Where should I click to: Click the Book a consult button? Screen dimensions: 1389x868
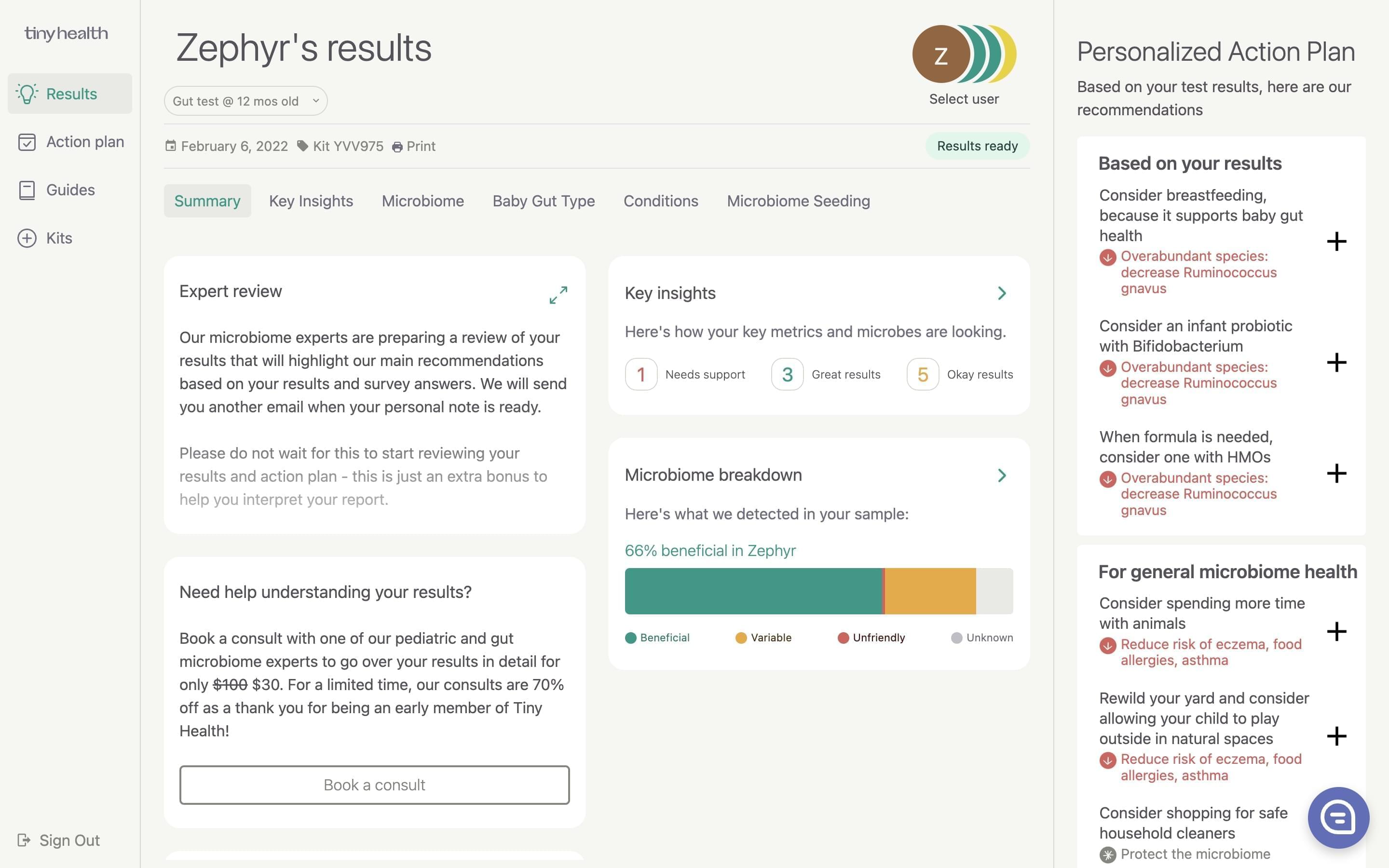pyautogui.click(x=374, y=785)
